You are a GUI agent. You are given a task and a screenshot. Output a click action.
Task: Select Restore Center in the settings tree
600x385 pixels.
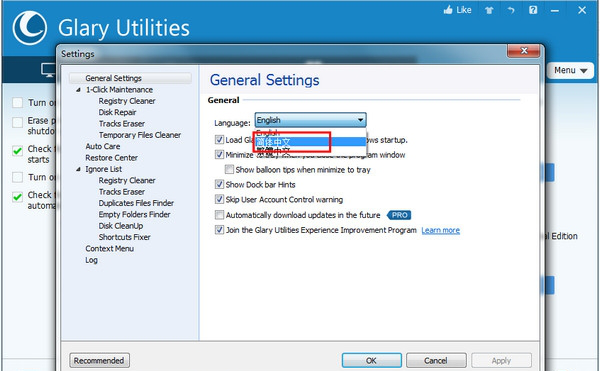pyautogui.click(x=111, y=158)
